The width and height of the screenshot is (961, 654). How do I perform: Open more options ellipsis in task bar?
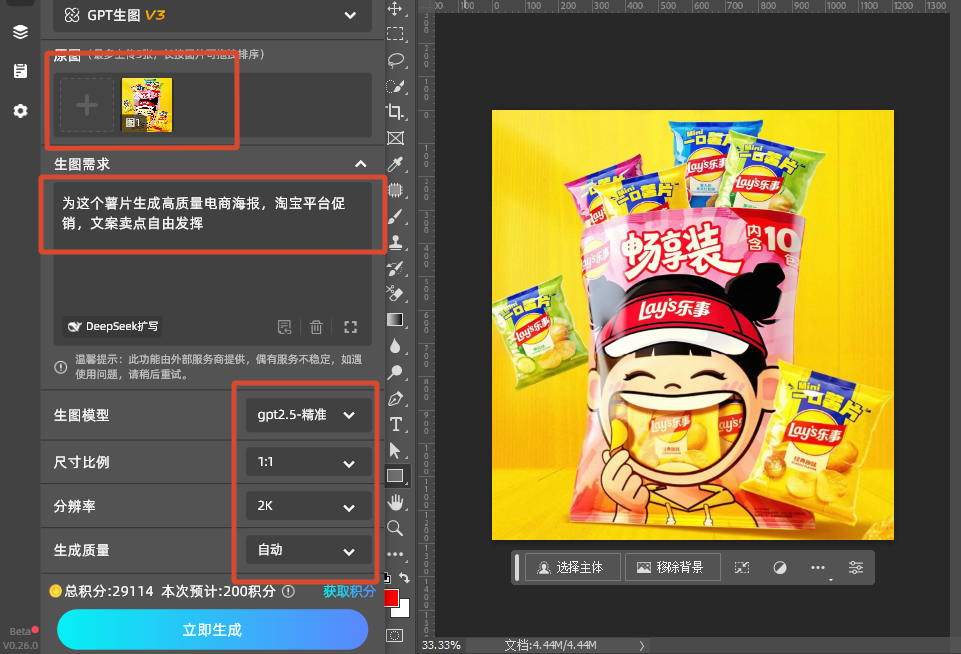[818, 568]
